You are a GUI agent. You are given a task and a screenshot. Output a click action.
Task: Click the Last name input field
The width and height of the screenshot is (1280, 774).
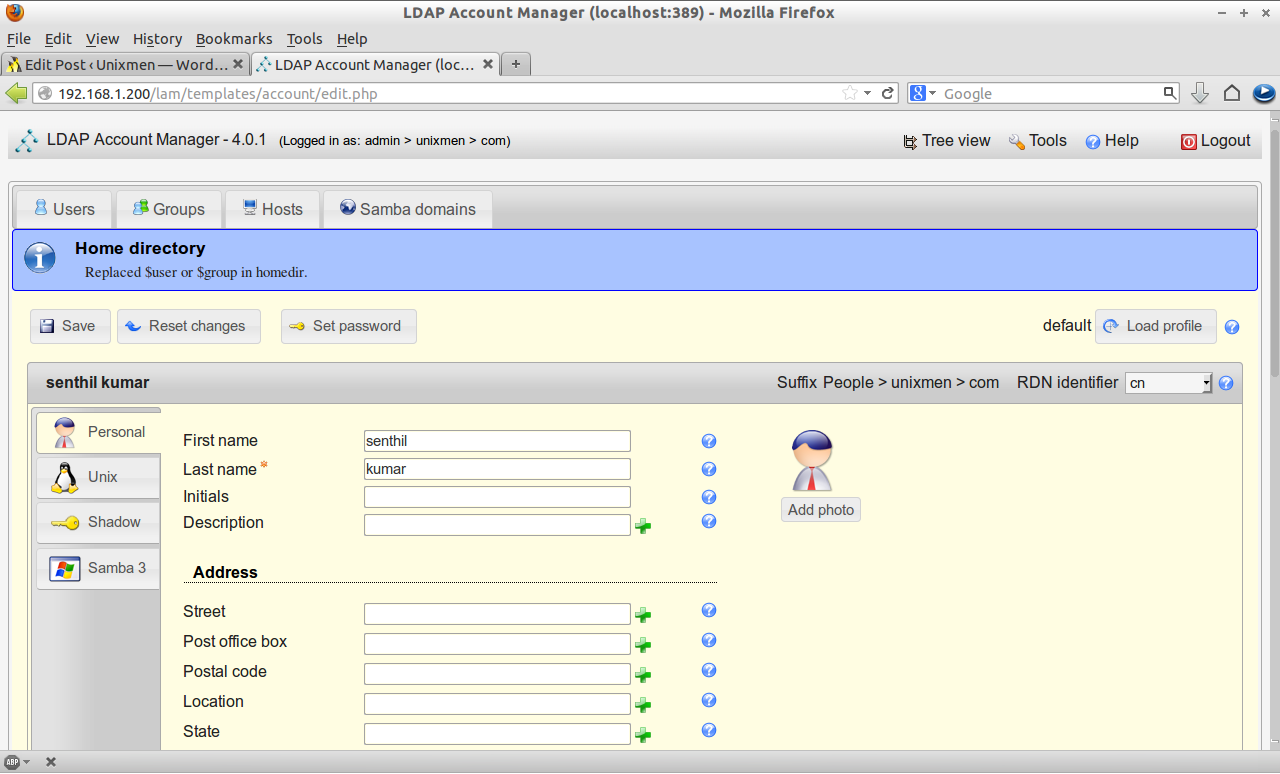497,469
